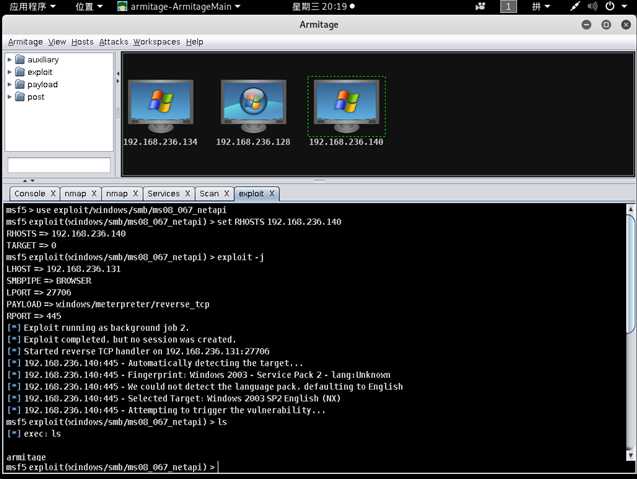
Task: Open the 位置 places menu
Action: 89,7
